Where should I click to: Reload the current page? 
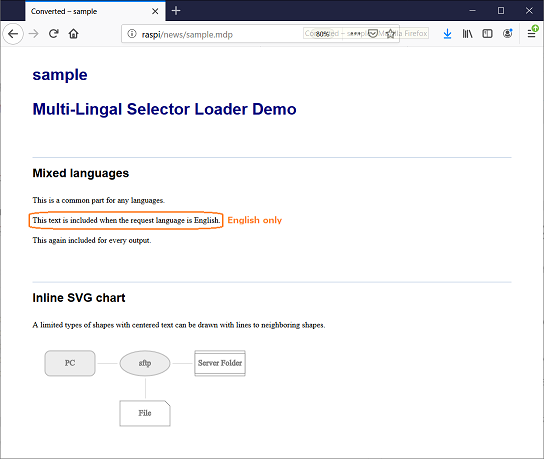coord(53,34)
